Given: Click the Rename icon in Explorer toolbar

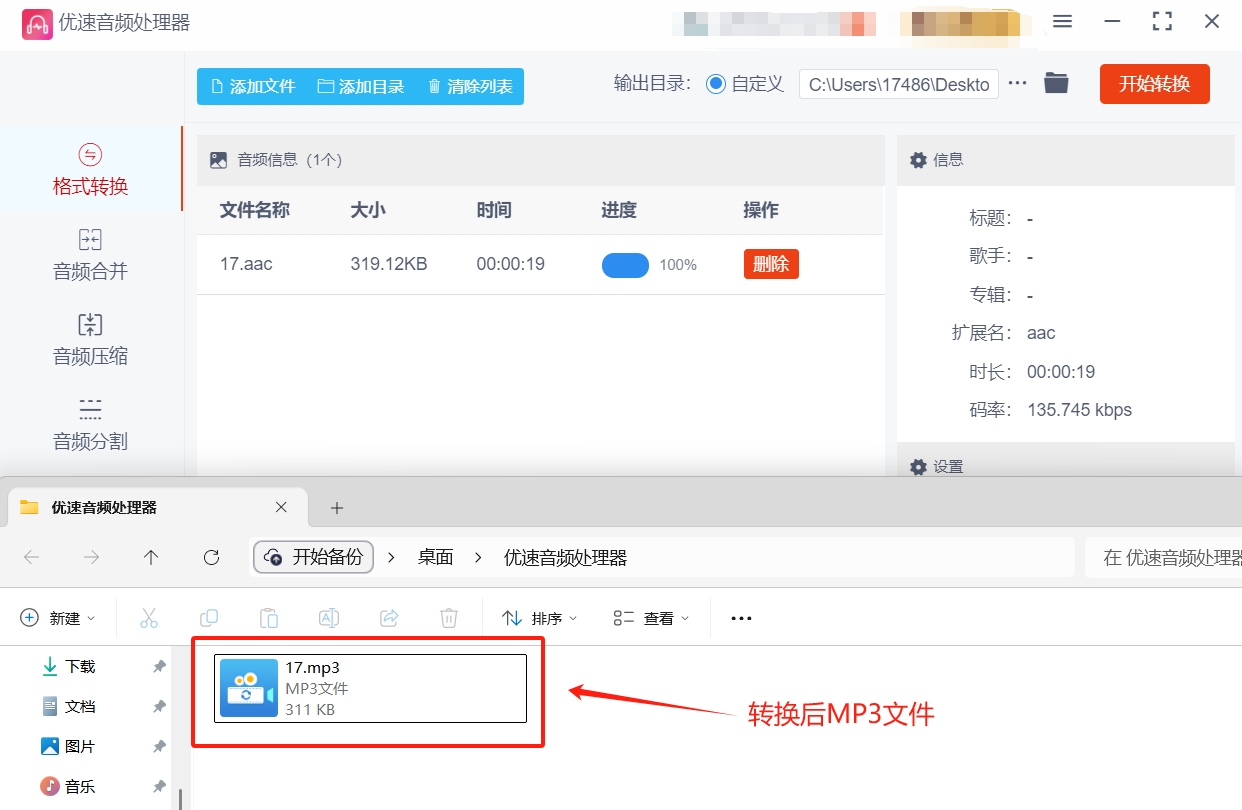Looking at the screenshot, I should coord(329,618).
